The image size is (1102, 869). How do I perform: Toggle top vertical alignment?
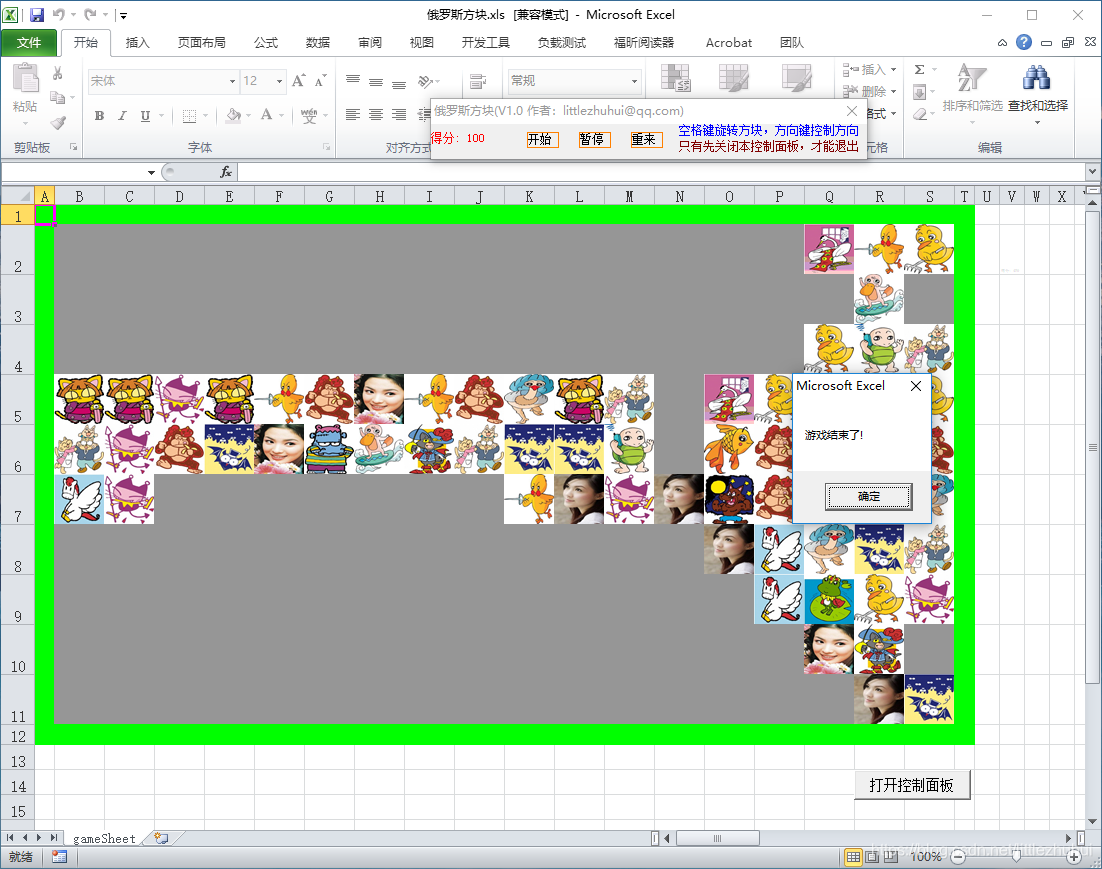point(353,81)
